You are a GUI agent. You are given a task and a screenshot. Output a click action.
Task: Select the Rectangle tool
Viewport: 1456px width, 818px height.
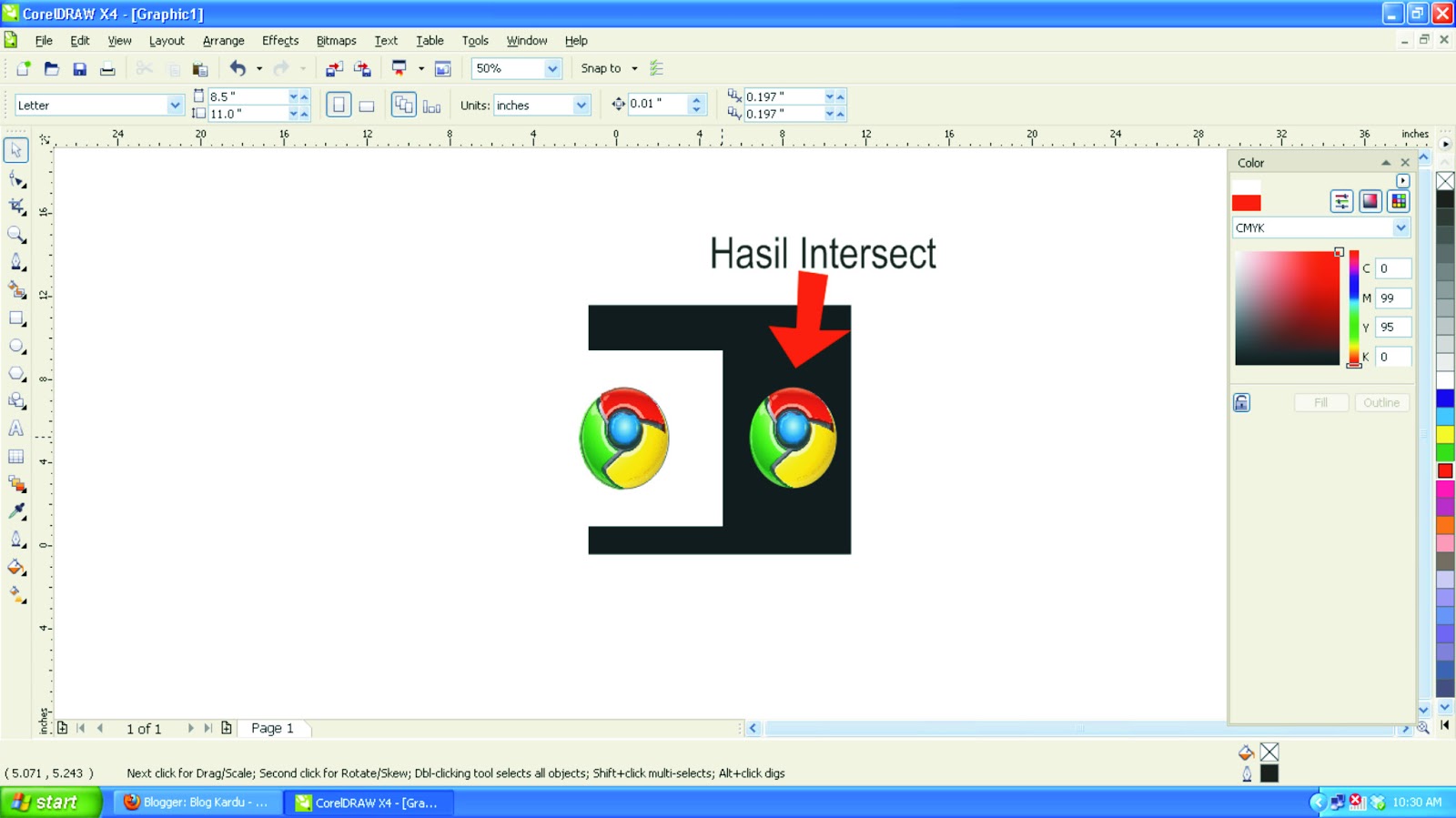[16, 318]
